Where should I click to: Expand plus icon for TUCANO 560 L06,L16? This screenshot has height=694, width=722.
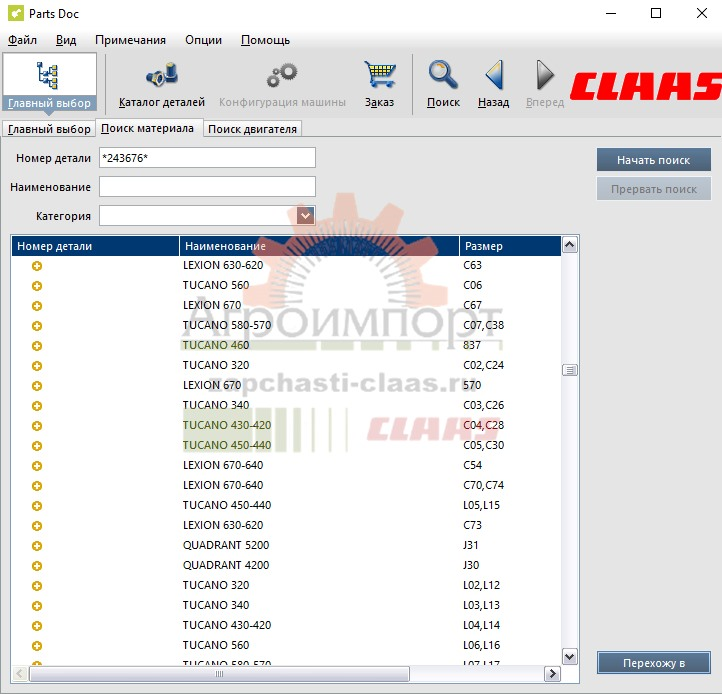tap(37, 646)
